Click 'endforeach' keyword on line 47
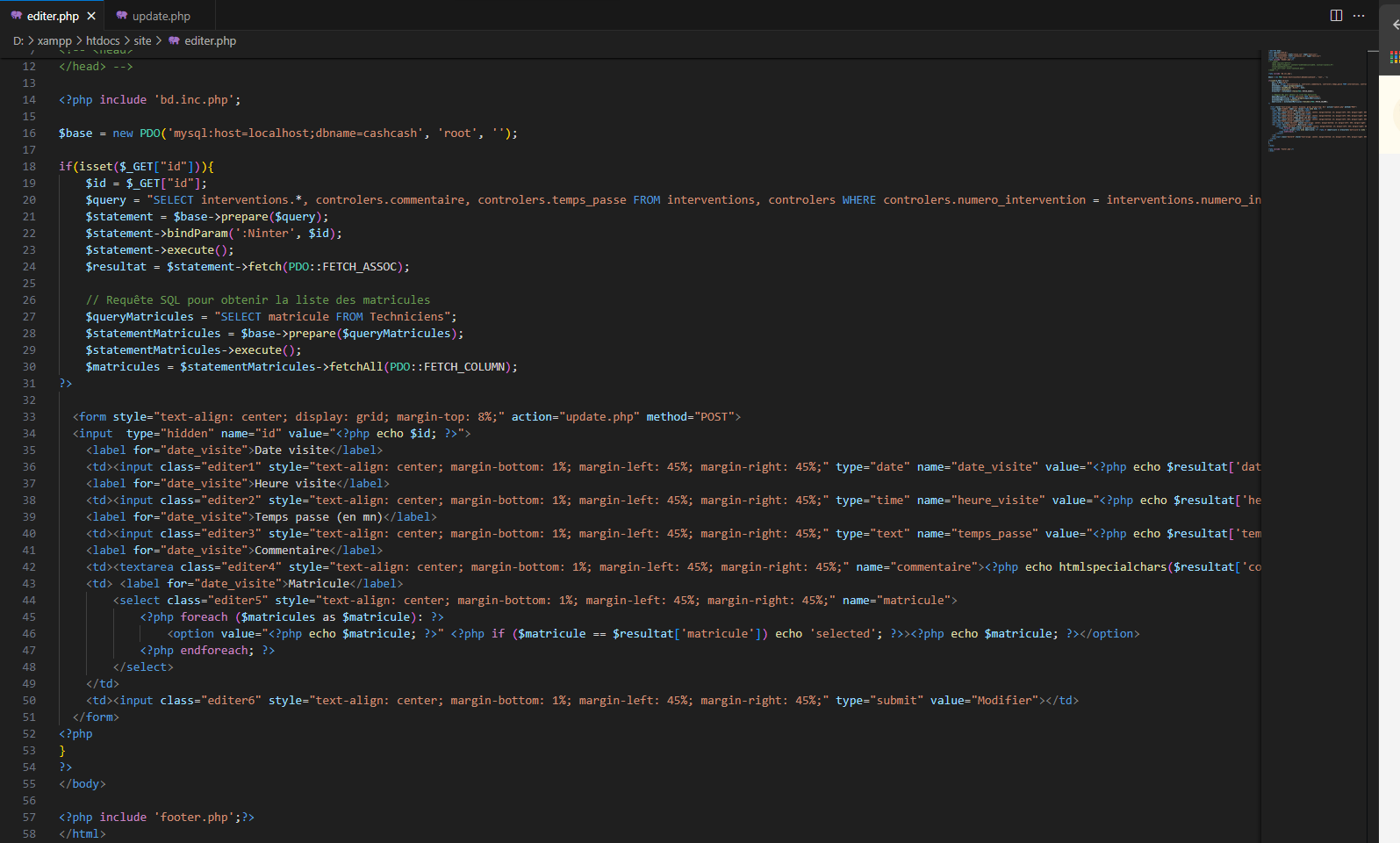Image resolution: width=1400 pixels, height=843 pixels. pyautogui.click(x=214, y=650)
